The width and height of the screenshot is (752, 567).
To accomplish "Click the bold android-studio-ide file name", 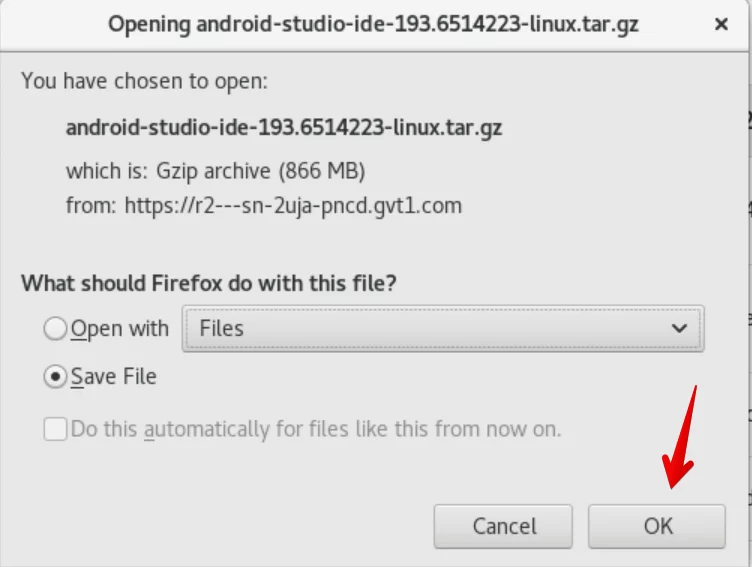I will (284, 128).
